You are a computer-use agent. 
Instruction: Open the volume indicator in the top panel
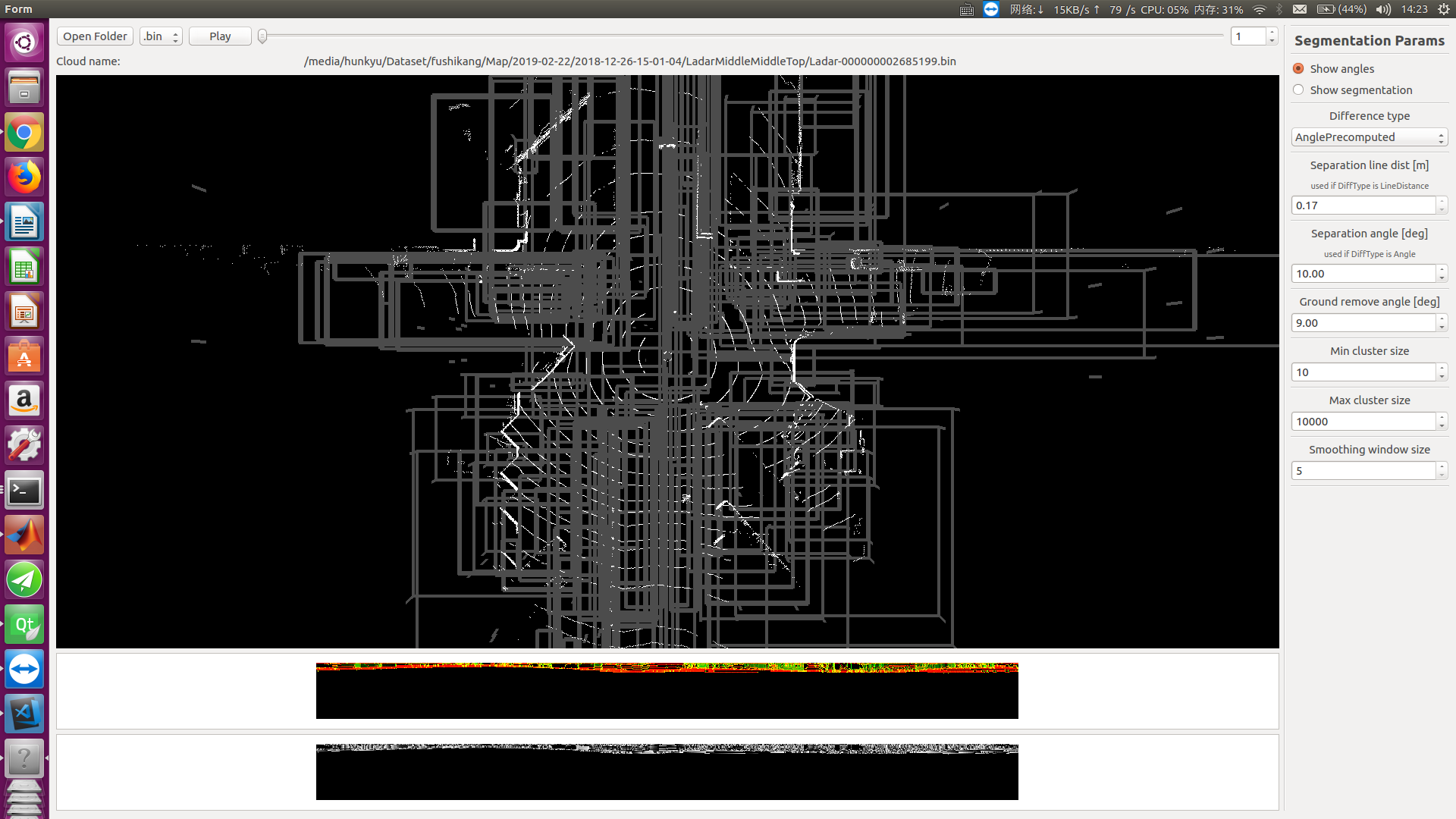(1383, 9)
